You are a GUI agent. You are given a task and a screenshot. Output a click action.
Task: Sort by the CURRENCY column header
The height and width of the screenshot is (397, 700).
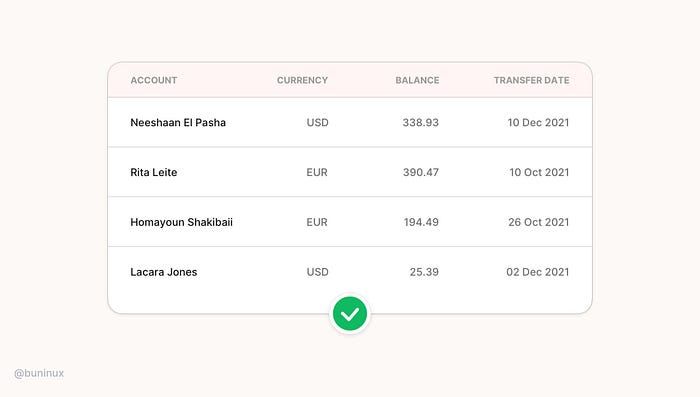pyautogui.click(x=302, y=80)
